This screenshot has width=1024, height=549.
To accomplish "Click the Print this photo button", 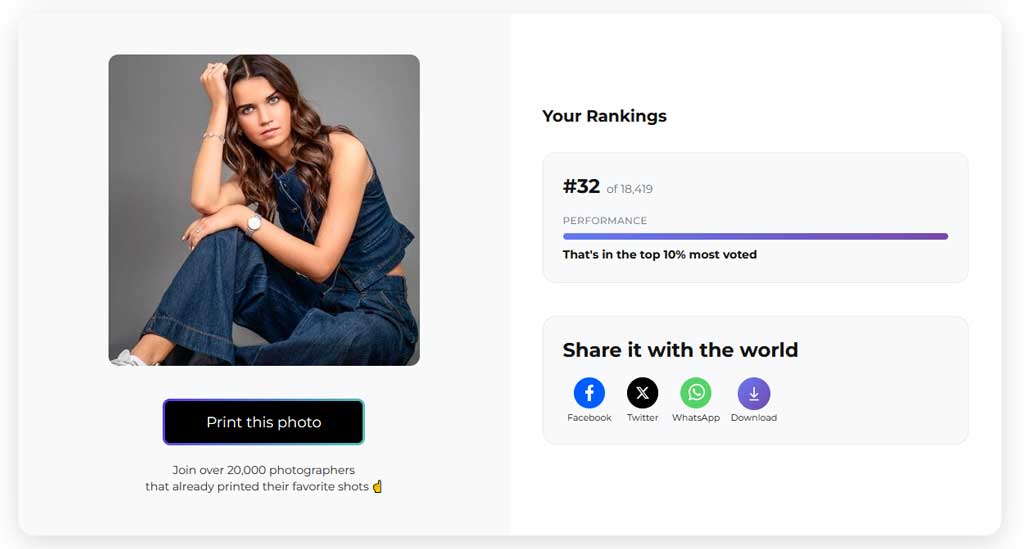I will pos(264,422).
